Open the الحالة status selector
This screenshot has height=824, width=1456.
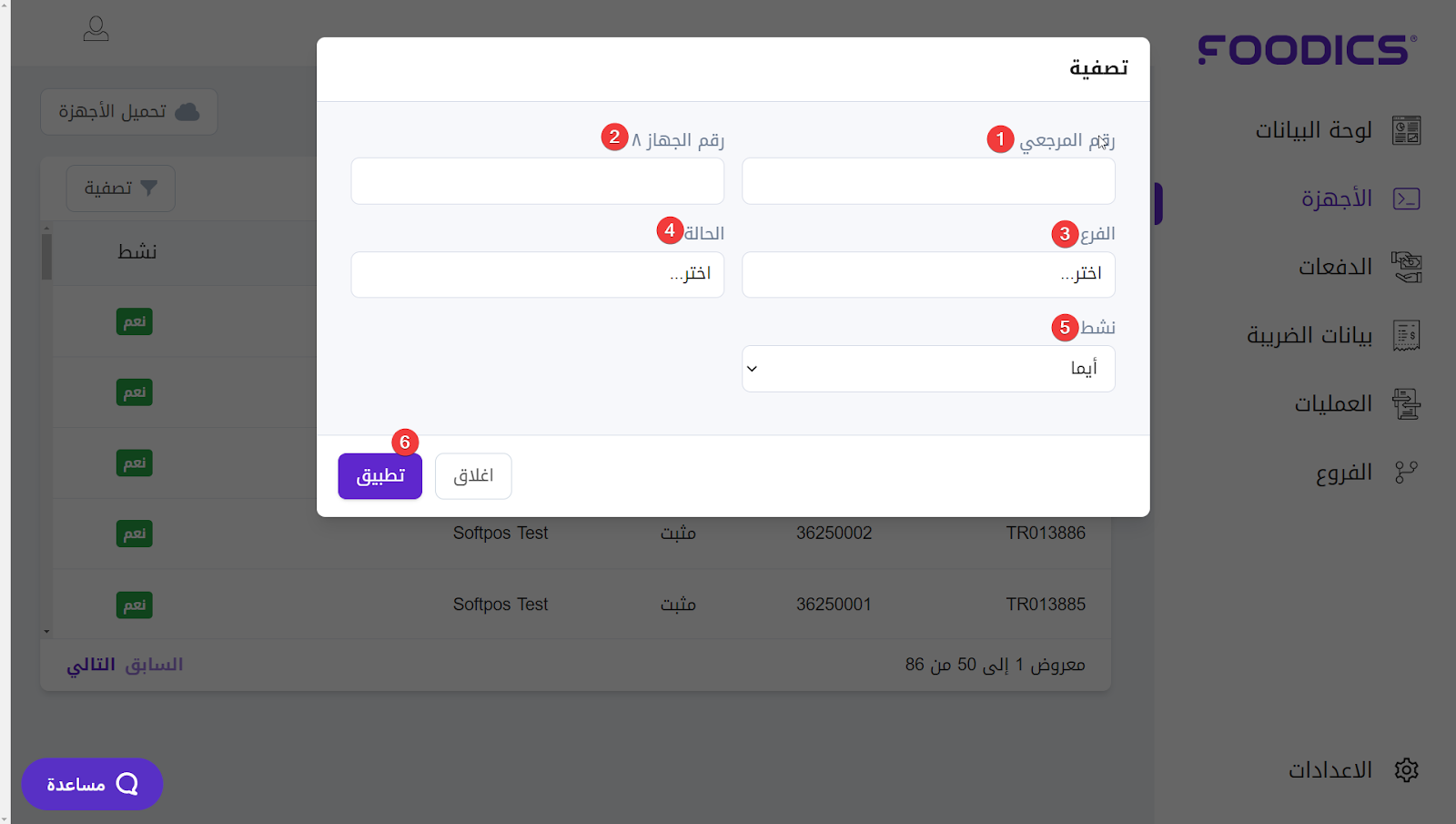pyautogui.click(x=537, y=274)
